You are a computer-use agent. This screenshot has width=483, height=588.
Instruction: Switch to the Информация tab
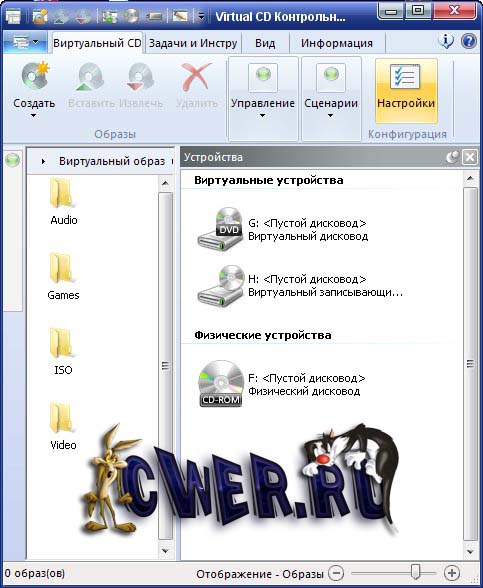point(337,43)
